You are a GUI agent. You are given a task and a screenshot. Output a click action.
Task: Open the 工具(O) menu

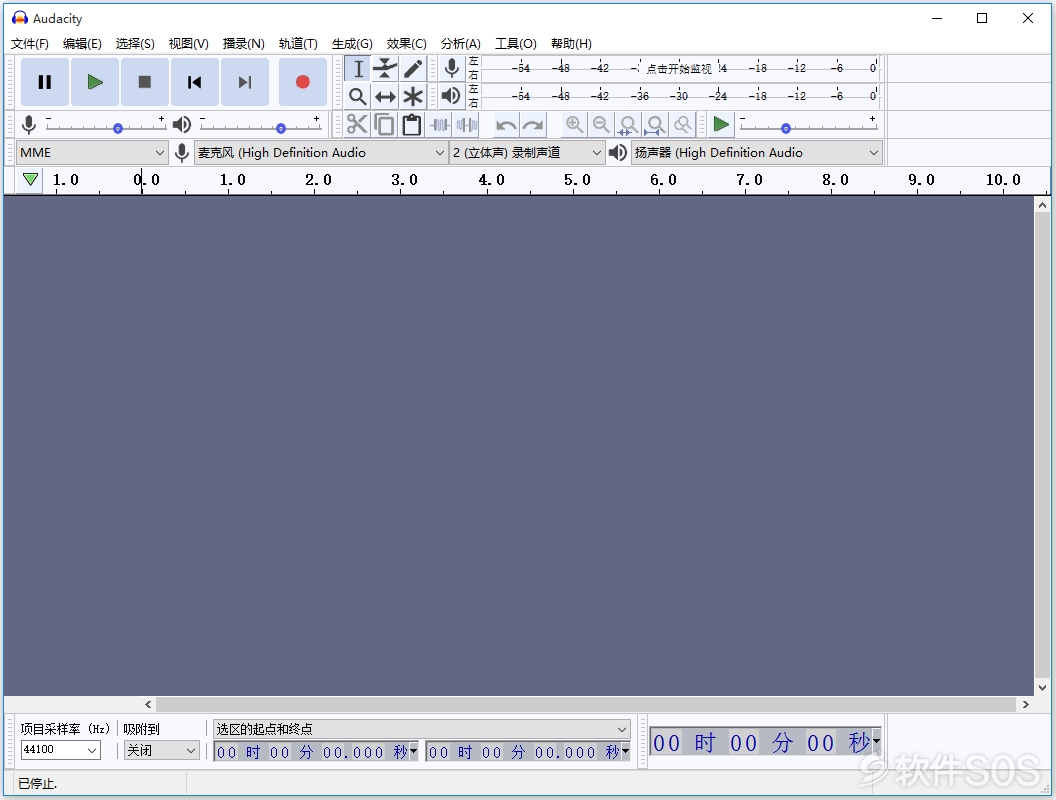516,44
